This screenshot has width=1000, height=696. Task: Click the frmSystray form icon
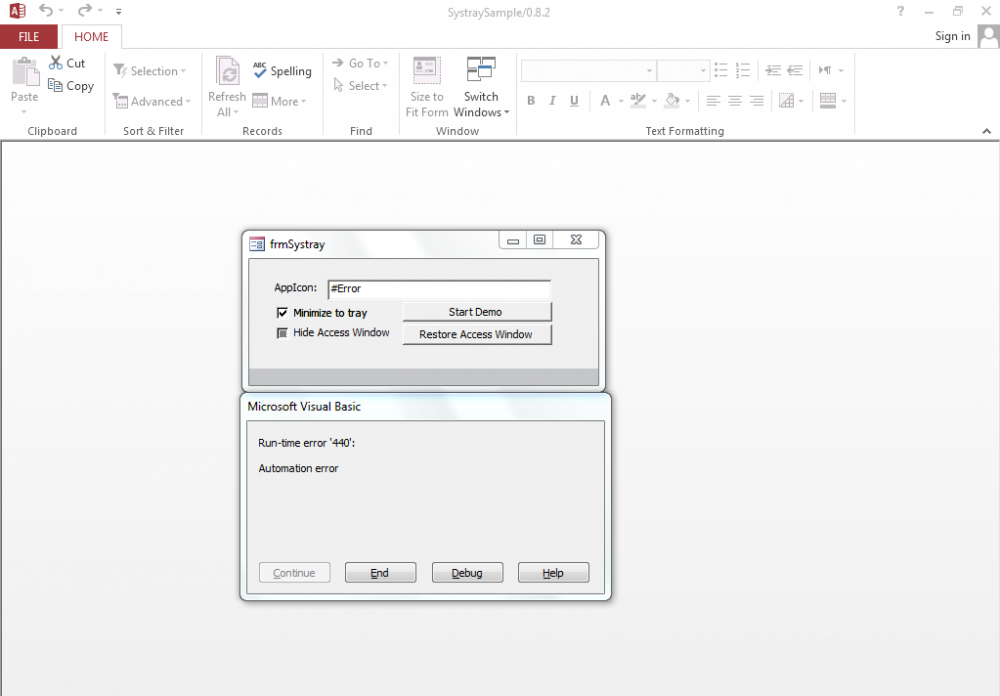(x=256, y=244)
